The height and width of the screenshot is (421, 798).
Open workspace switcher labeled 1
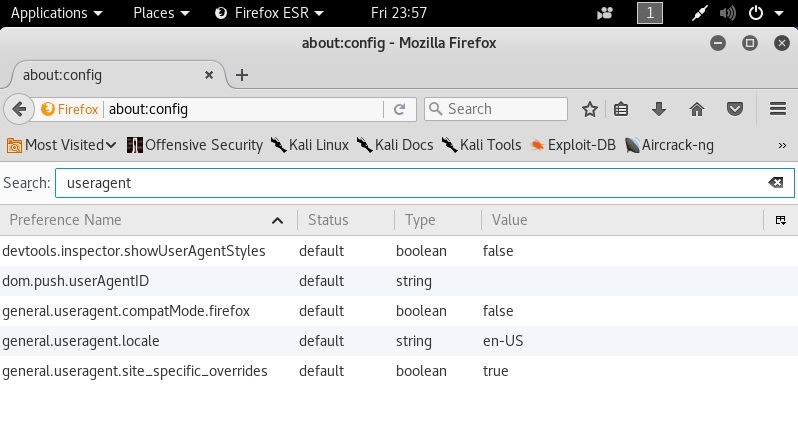pos(650,13)
